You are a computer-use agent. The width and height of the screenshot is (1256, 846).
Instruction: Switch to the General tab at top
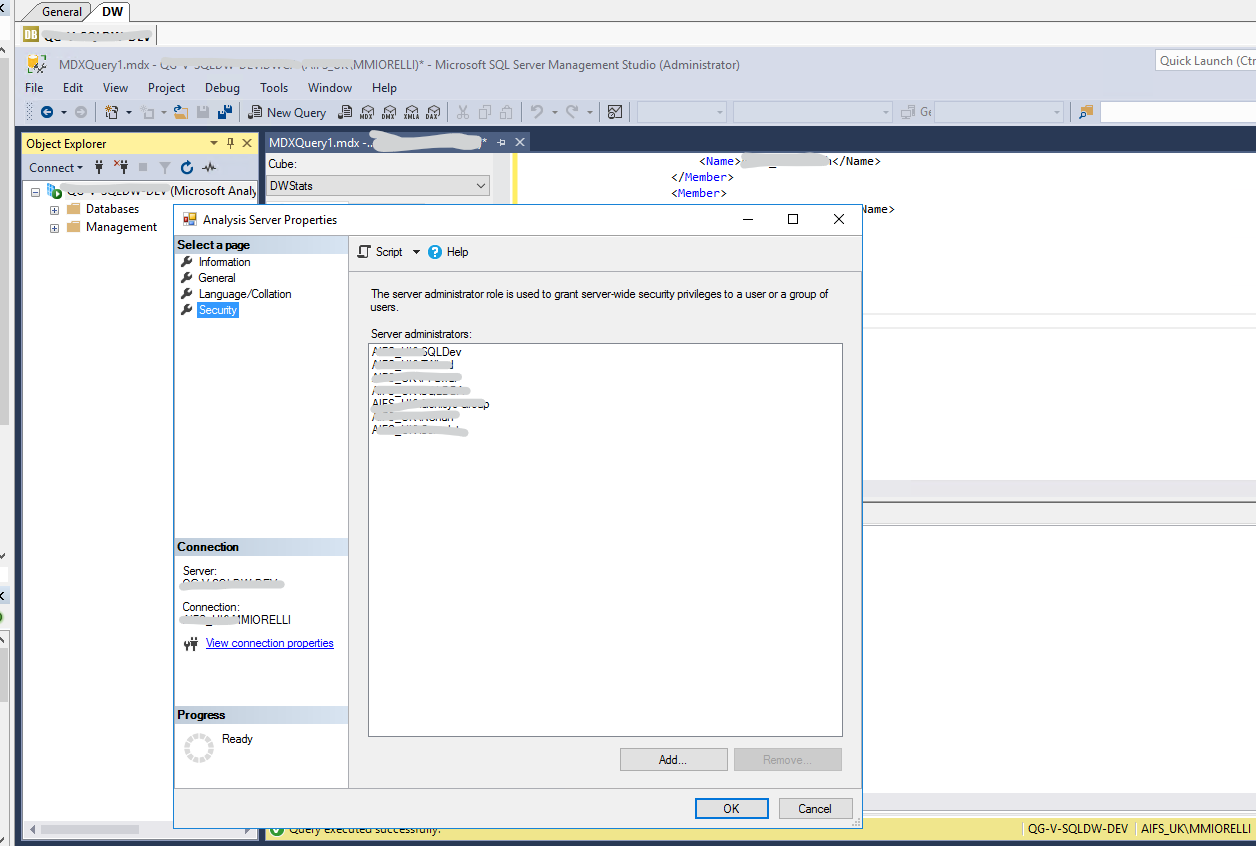tap(62, 12)
